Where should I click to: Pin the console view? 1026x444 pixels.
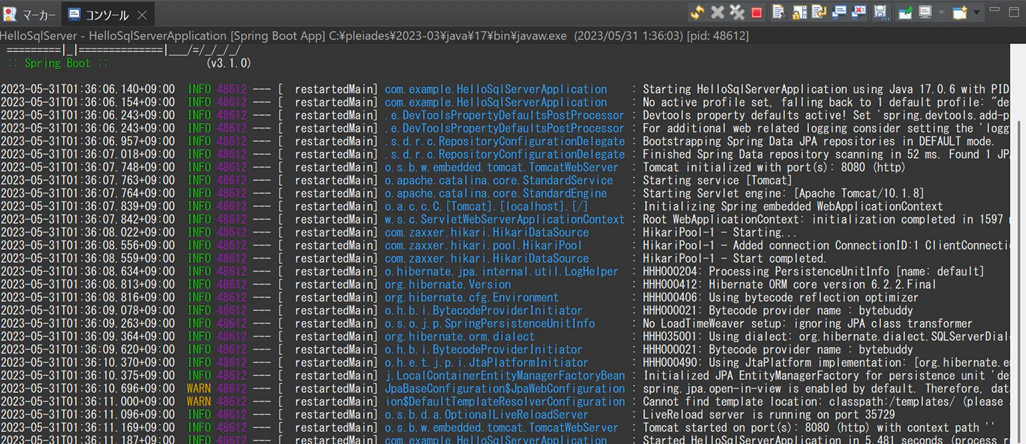point(905,12)
